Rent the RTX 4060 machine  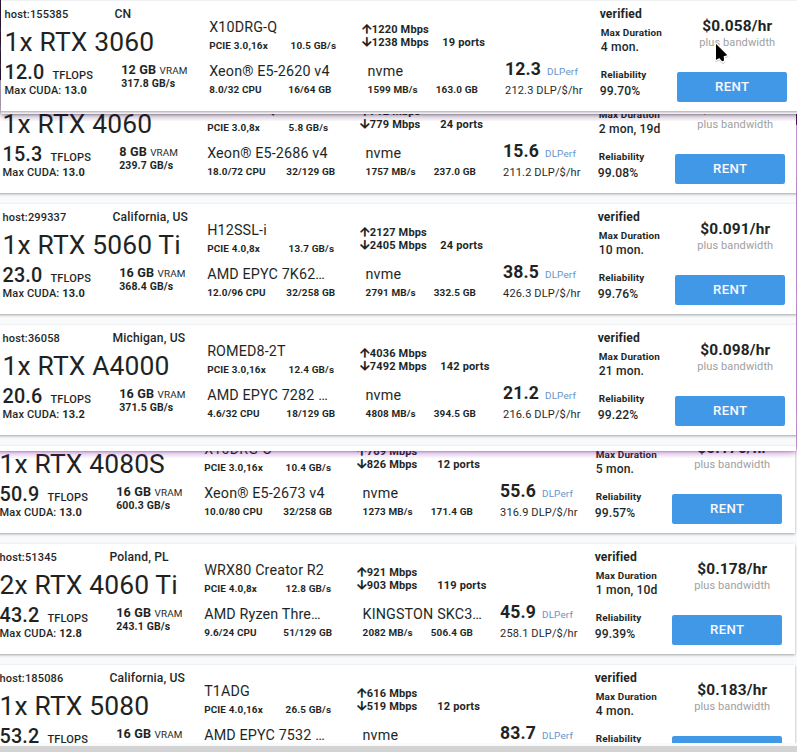pos(729,169)
